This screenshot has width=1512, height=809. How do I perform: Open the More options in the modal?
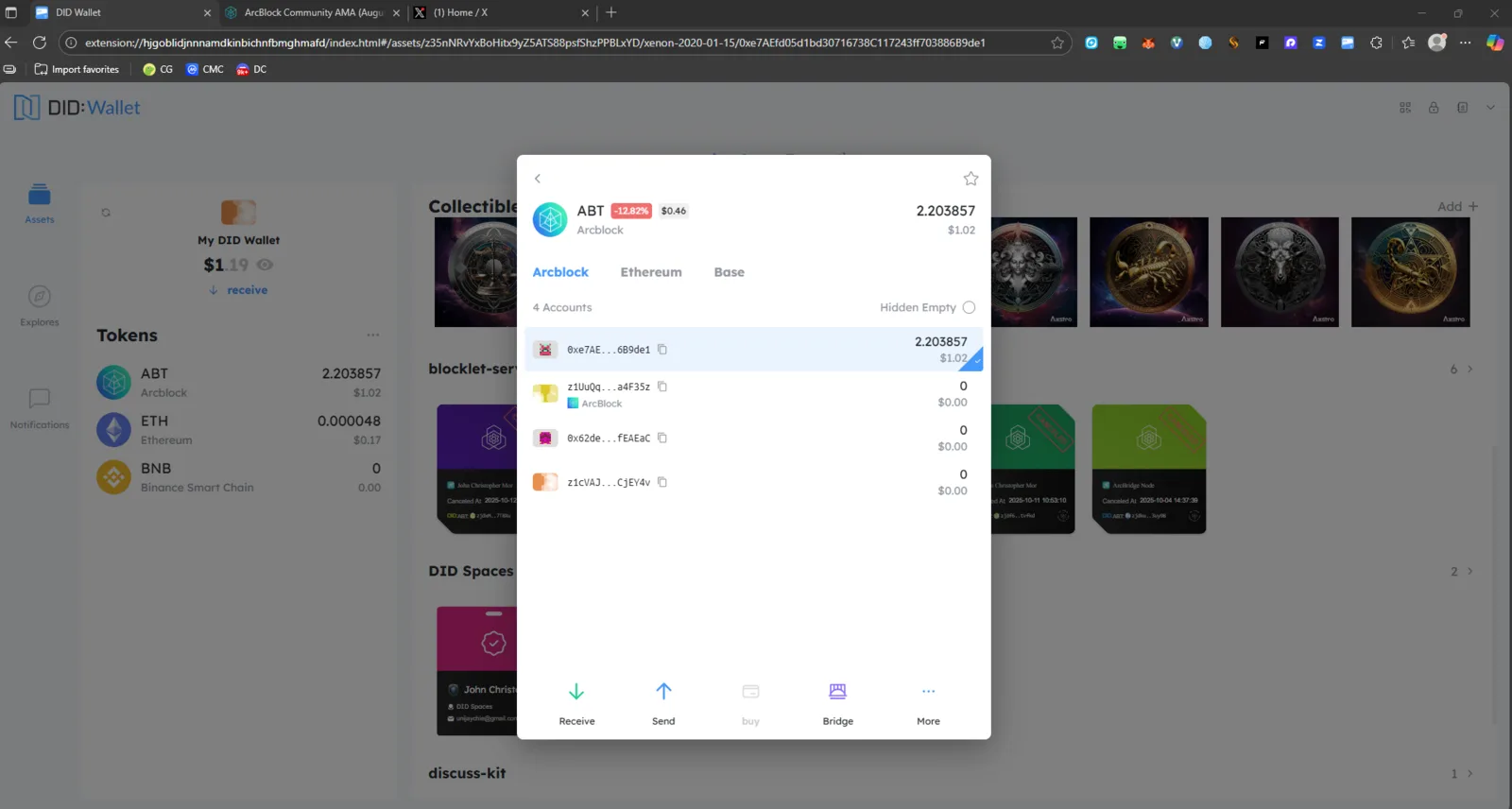[928, 702]
